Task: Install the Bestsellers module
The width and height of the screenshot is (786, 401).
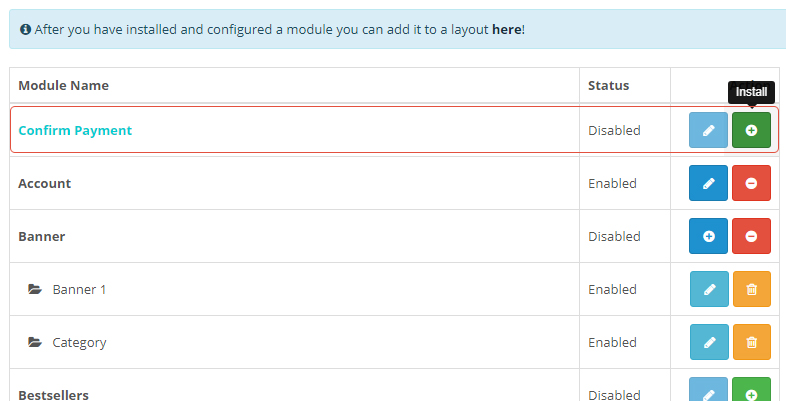Action: coord(751,392)
